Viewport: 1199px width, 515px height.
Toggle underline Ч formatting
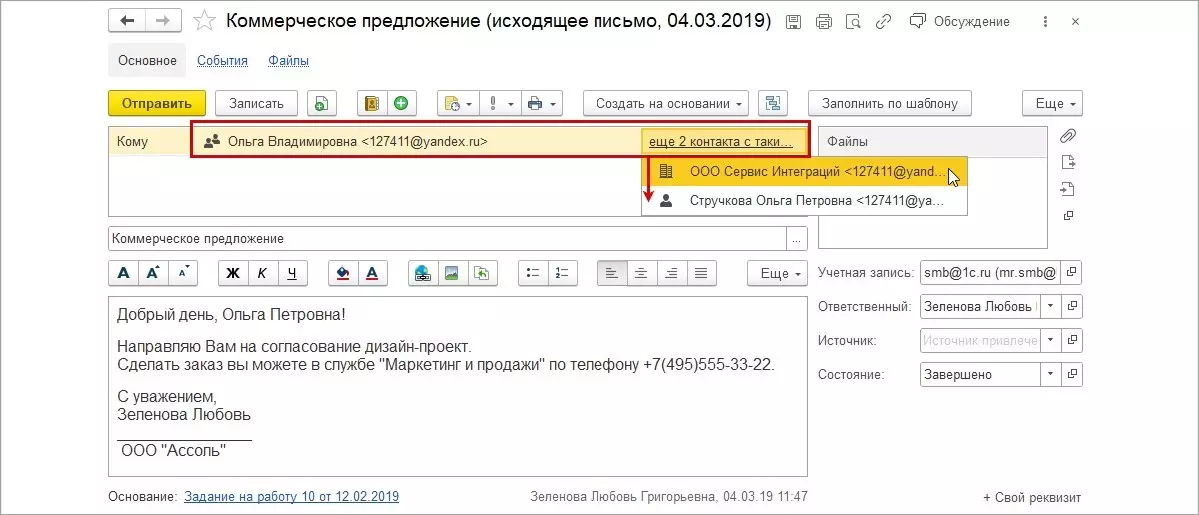(292, 273)
